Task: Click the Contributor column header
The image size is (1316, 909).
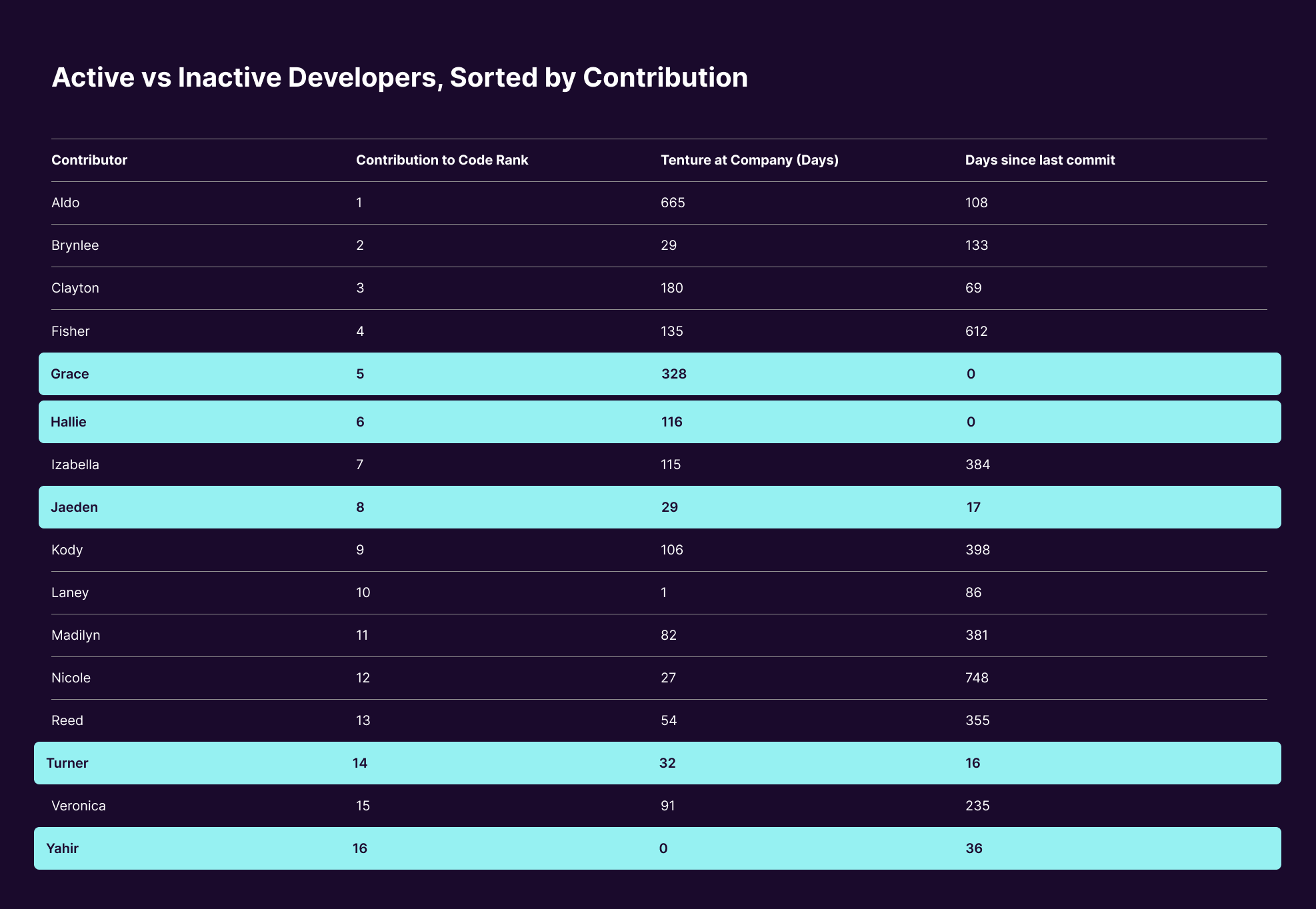Action: click(x=89, y=160)
